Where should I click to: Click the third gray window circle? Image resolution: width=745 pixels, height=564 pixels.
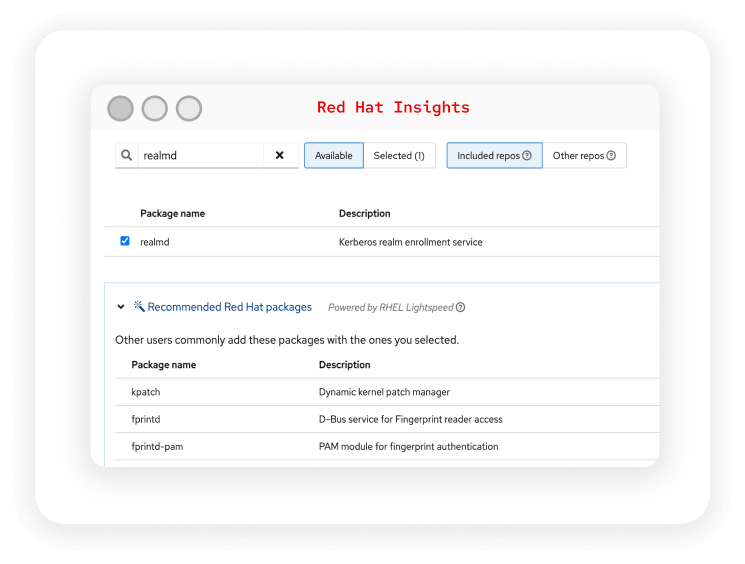[189, 108]
